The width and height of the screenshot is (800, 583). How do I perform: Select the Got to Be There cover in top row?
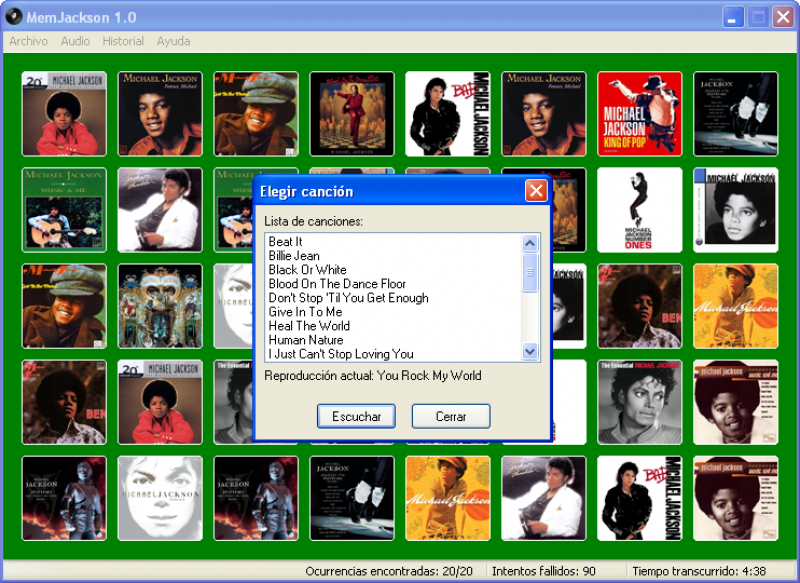pos(256,114)
